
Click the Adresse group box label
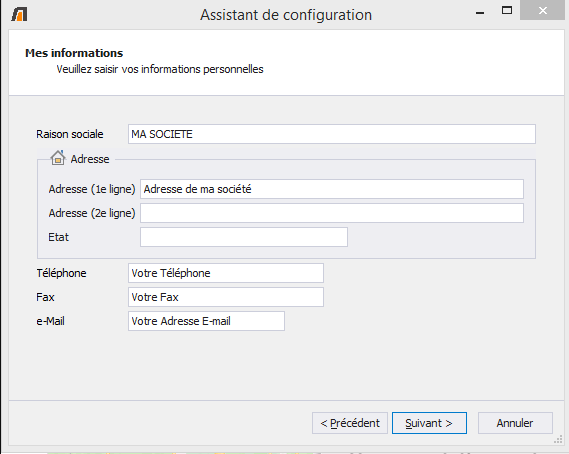pos(90,159)
